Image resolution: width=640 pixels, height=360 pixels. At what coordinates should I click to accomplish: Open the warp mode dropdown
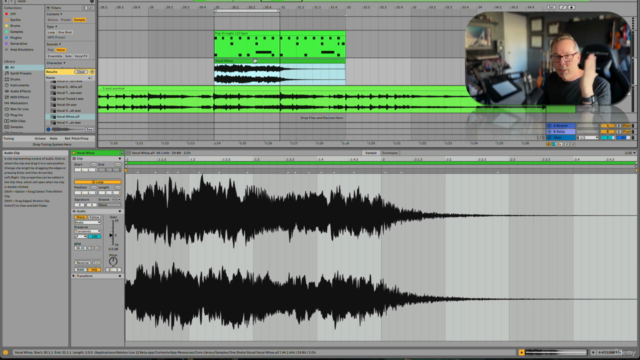coord(87,222)
